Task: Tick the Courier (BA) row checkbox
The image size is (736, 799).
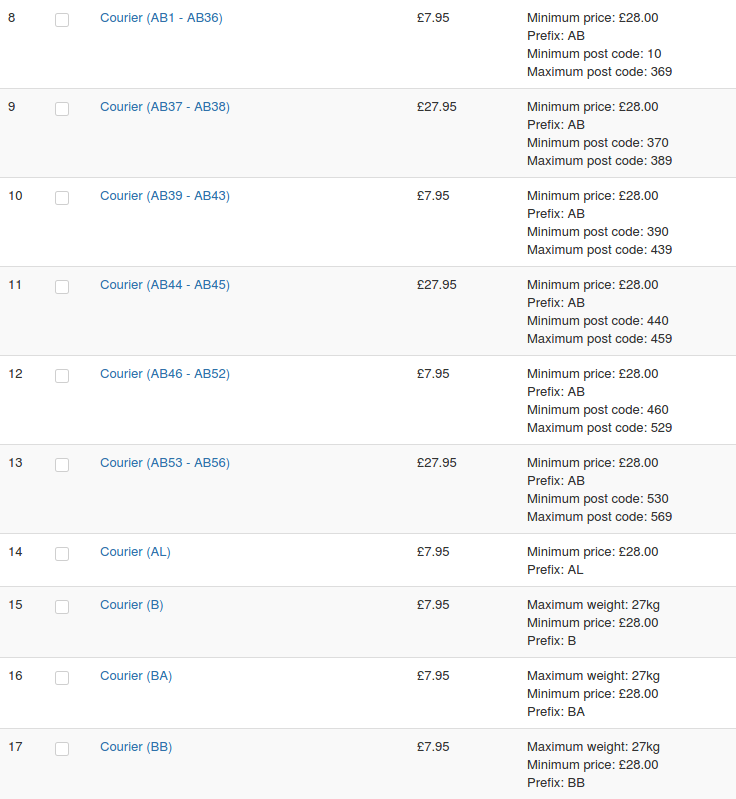Action: point(62,678)
